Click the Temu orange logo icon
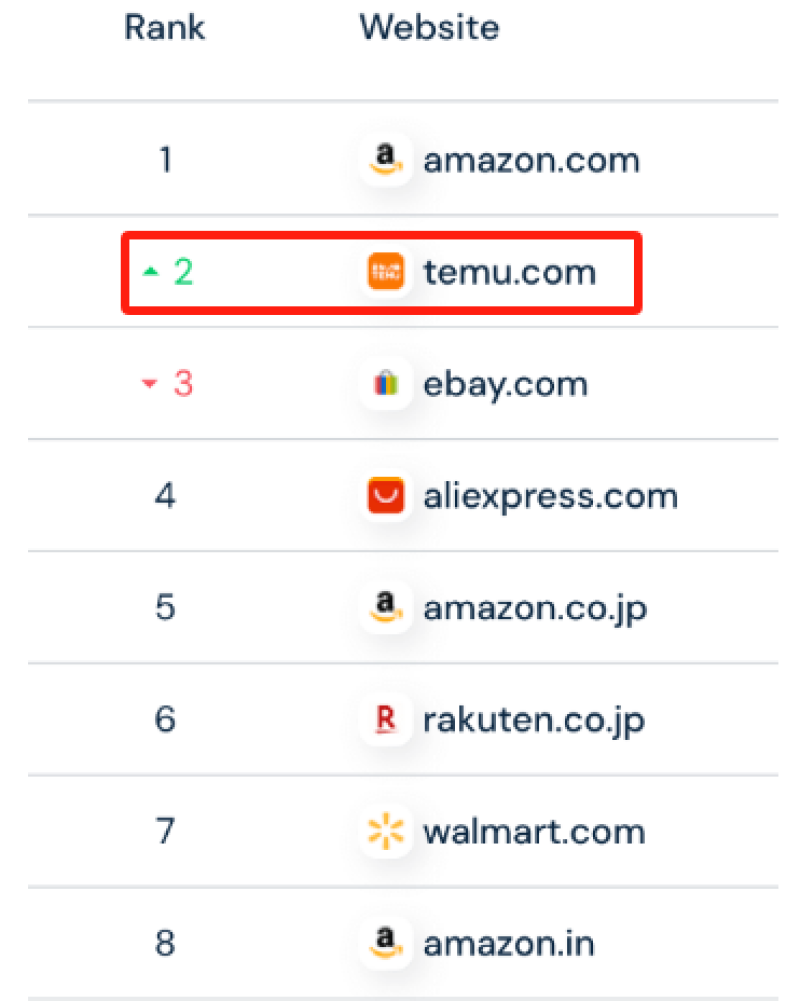 (386, 271)
